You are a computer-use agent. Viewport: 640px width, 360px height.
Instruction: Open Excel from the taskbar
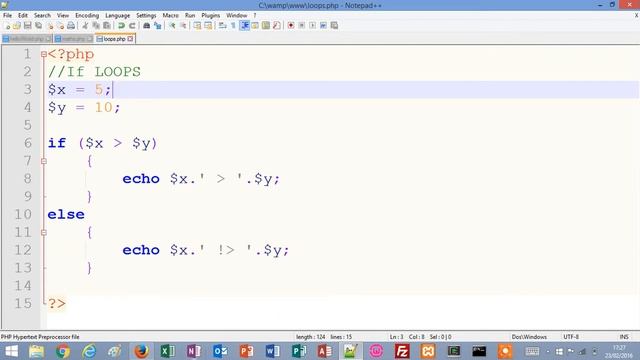click(167, 351)
